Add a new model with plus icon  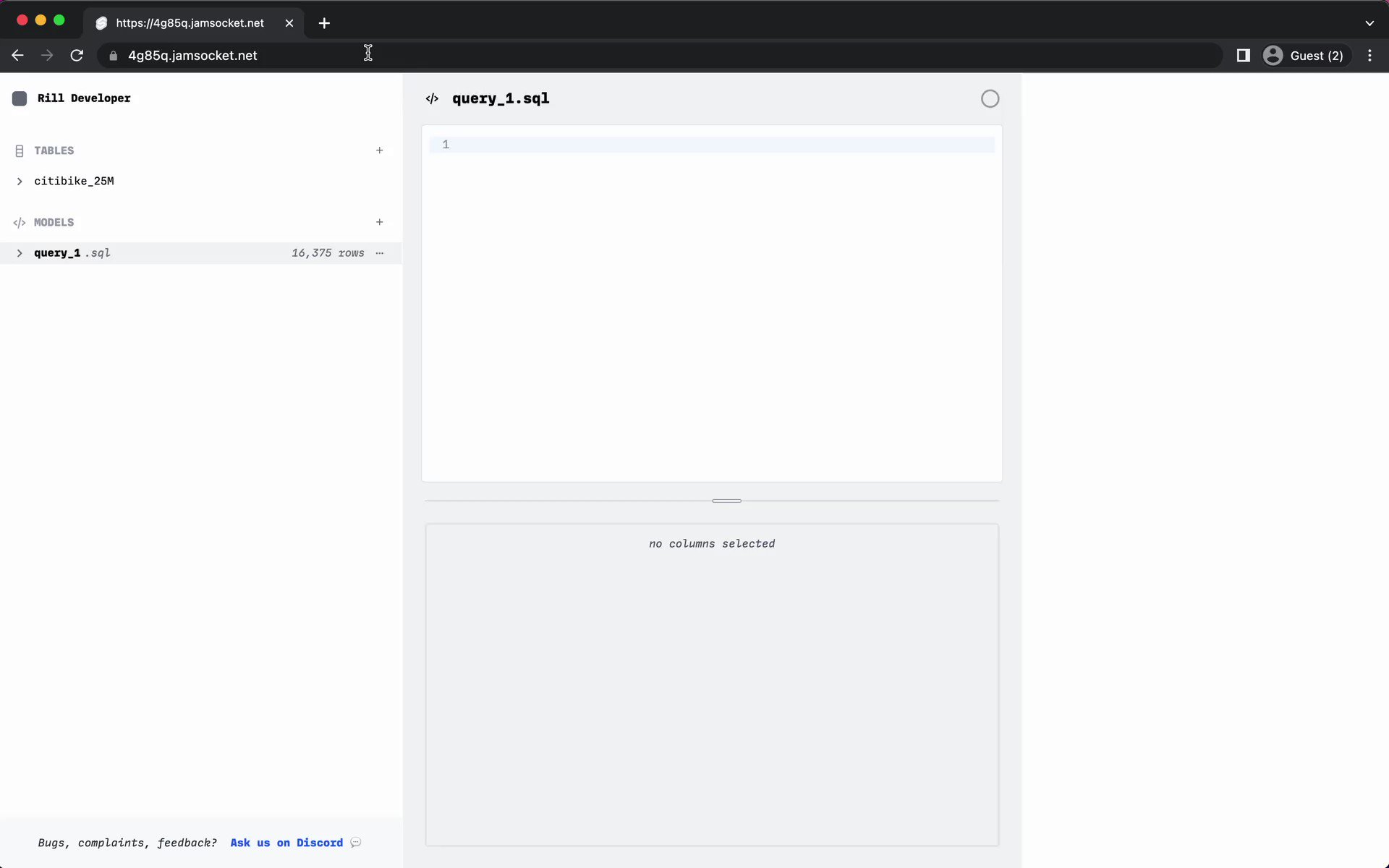click(x=379, y=222)
